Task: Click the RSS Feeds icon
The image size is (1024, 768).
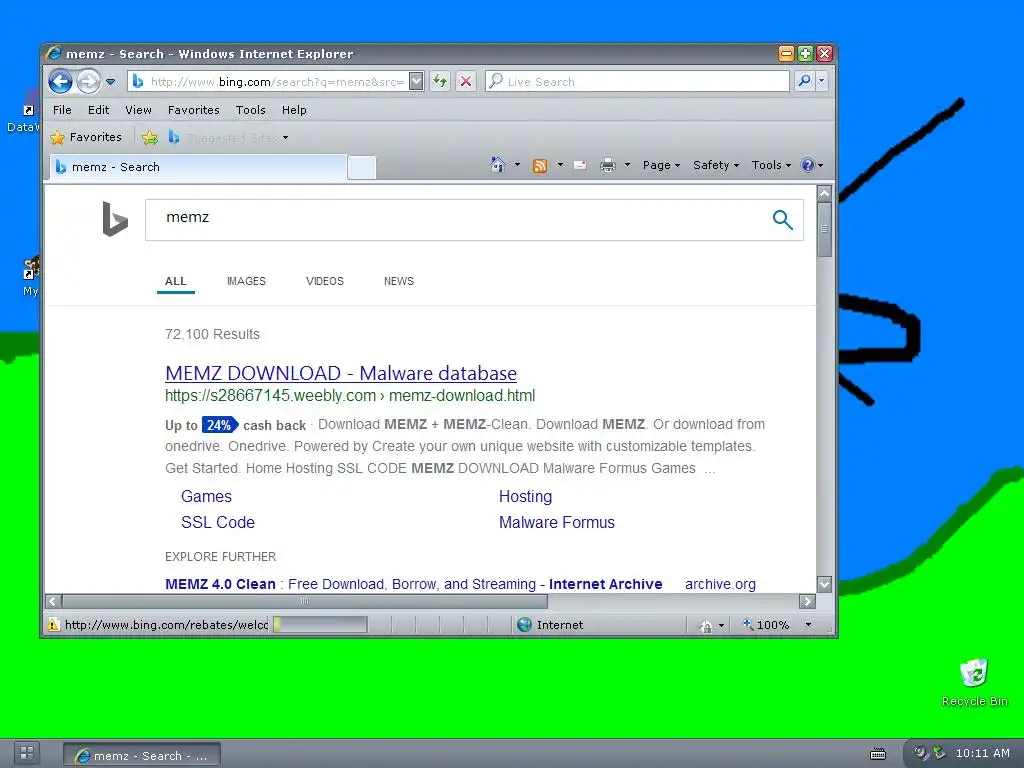Action: click(x=539, y=165)
